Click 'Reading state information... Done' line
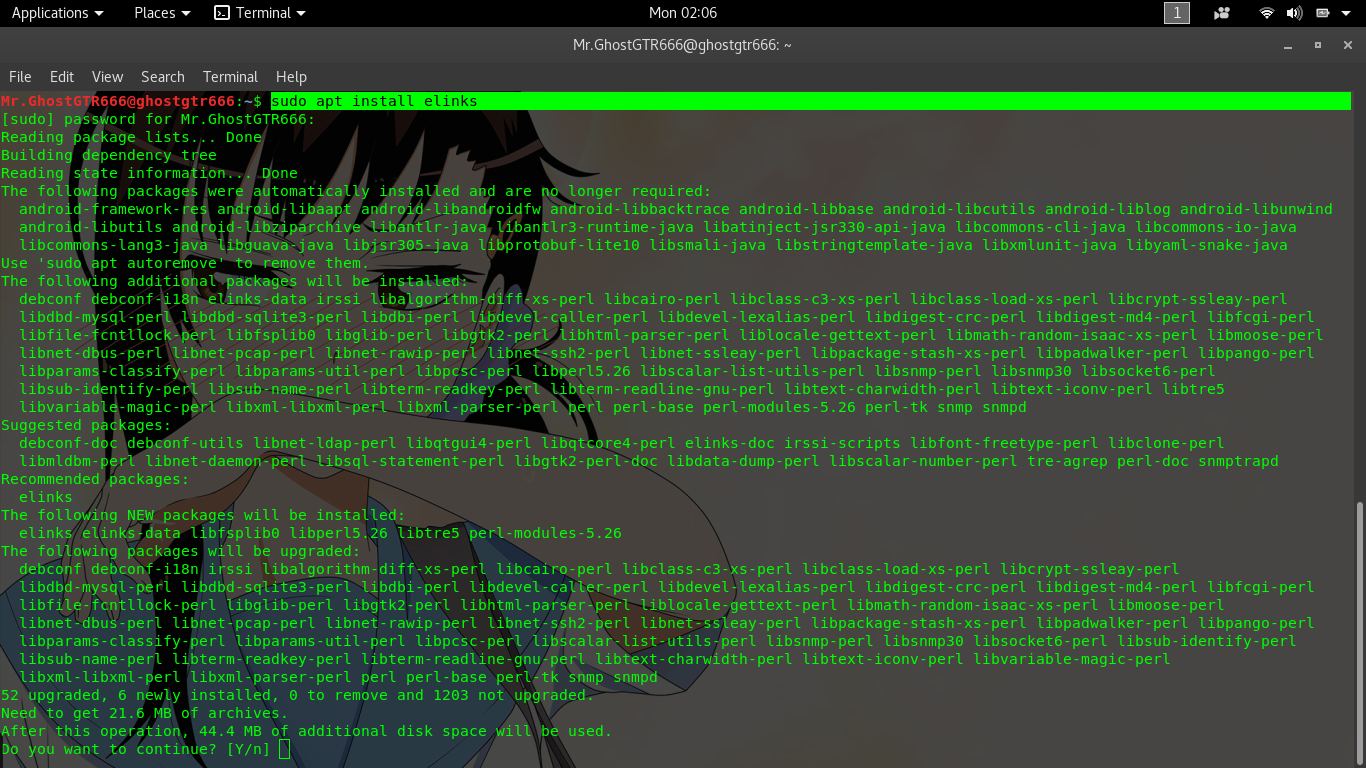The image size is (1366, 768). pyautogui.click(x=149, y=173)
